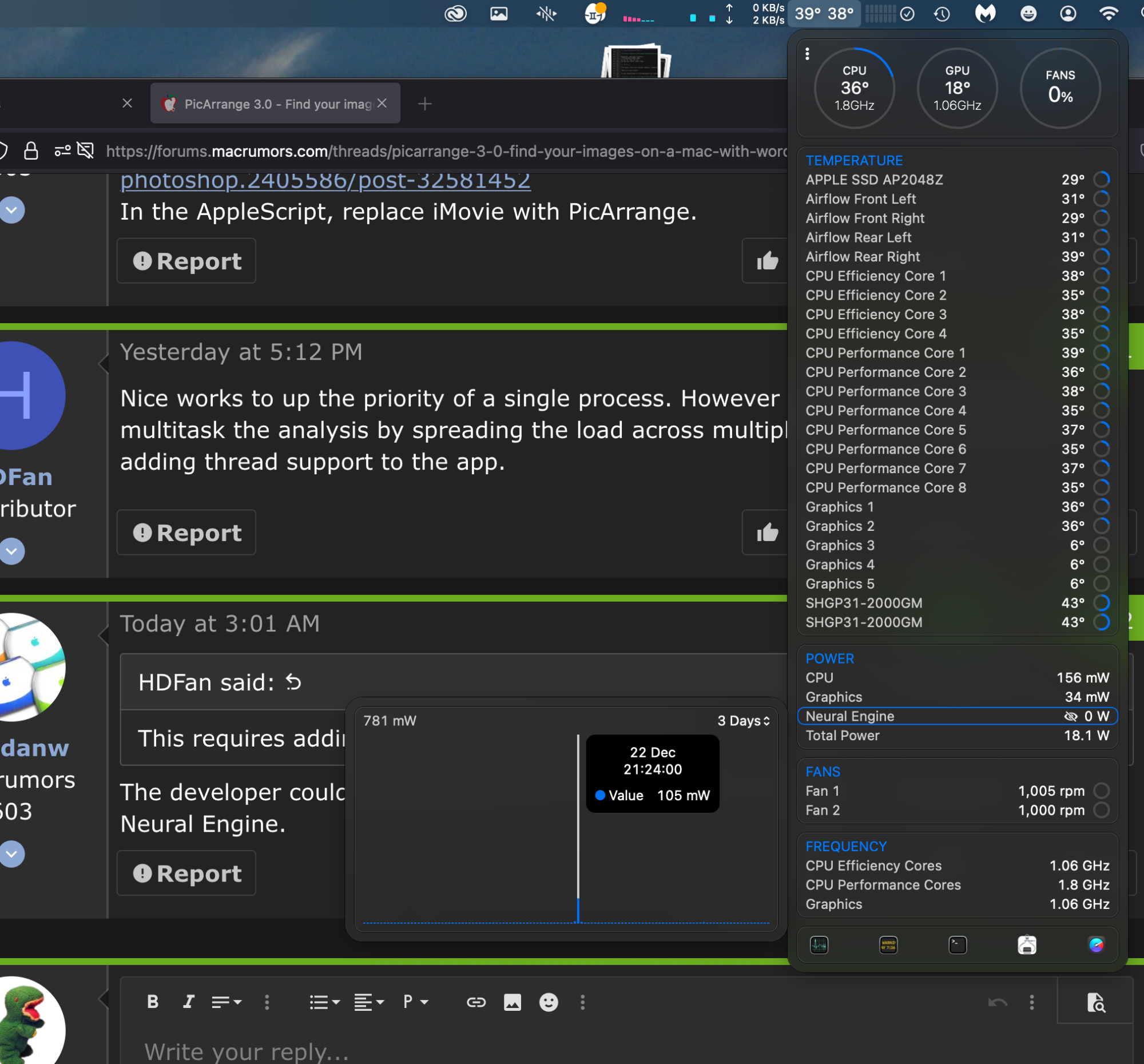Report the AppleScript post

point(186,261)
